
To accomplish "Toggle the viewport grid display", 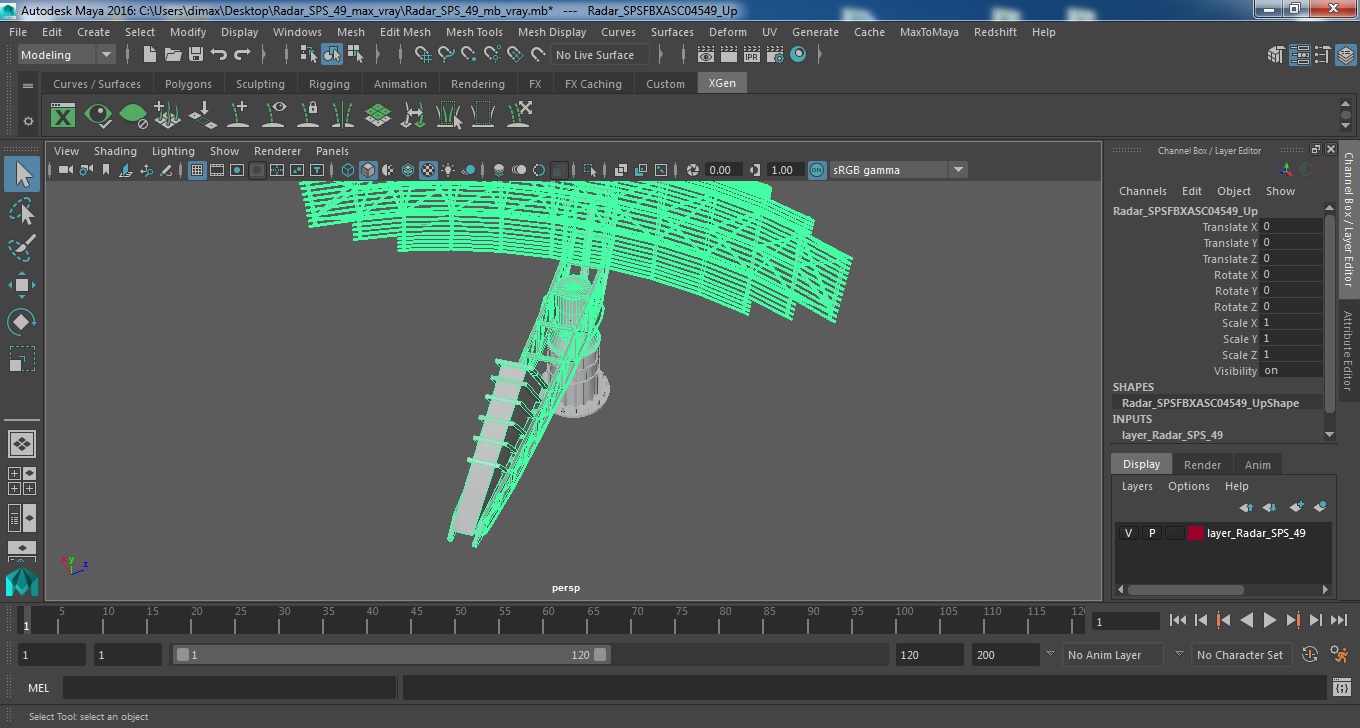I will (x=197, y=170).
